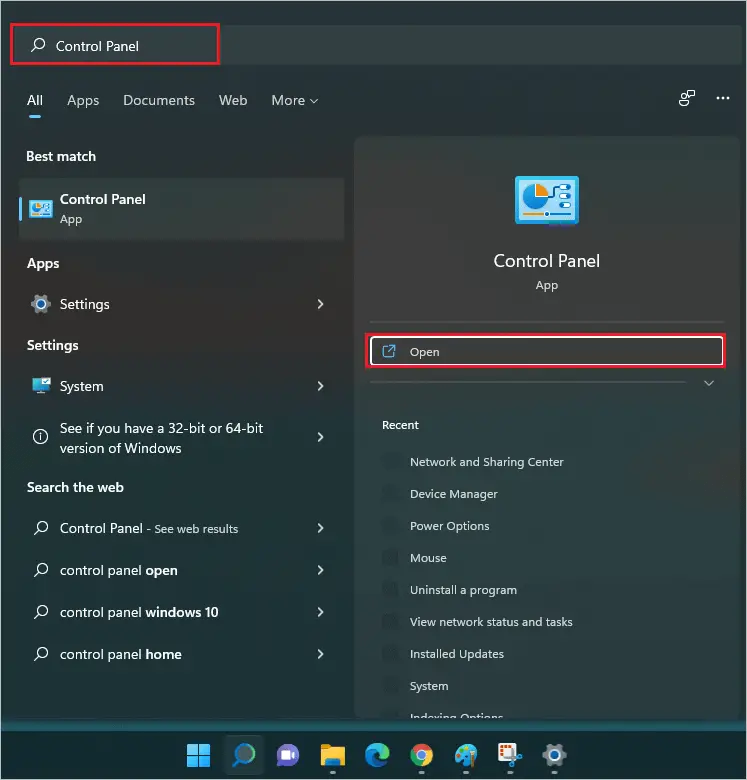Click large Control Panel icon in preview pane
Screen dimensions: 747x780
pos(547,200)
